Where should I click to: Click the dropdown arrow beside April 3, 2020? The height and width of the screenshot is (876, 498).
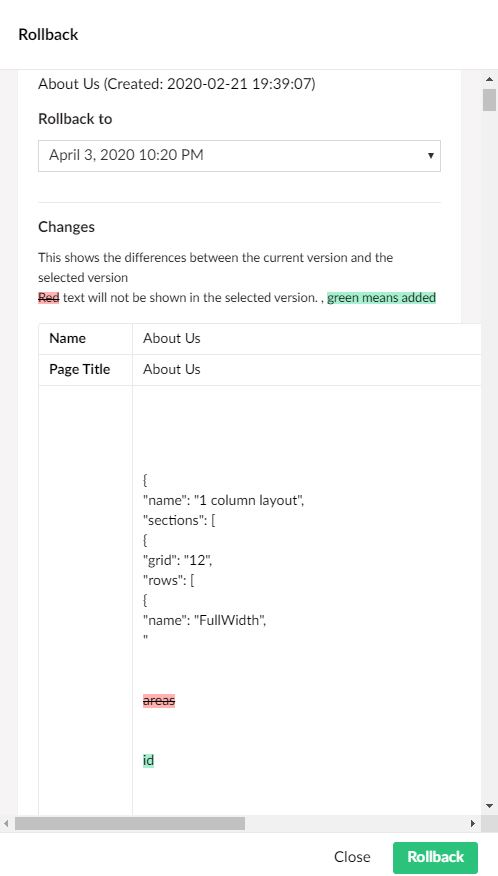430,155
